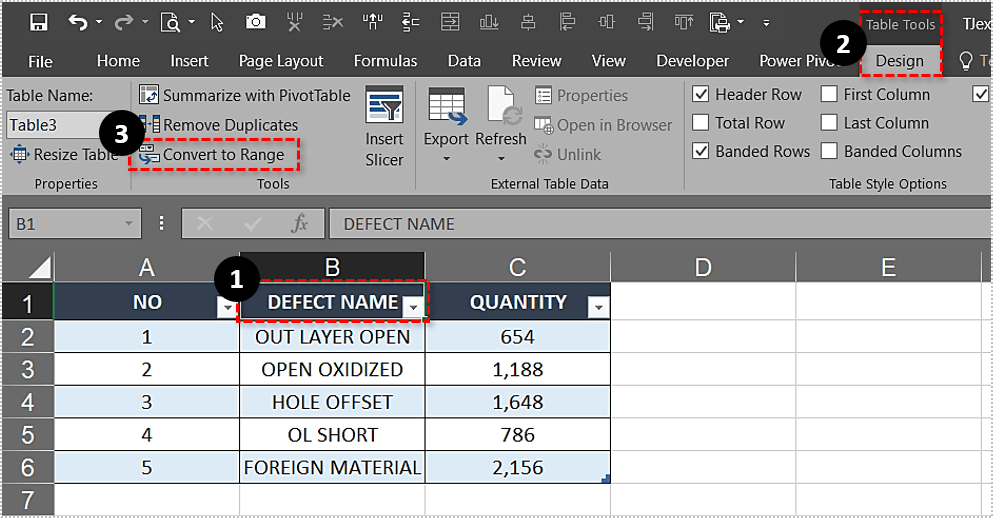Click the Print Preview magnifier icon
Screen dimensions: 993x518
click(x=170, y=22)
